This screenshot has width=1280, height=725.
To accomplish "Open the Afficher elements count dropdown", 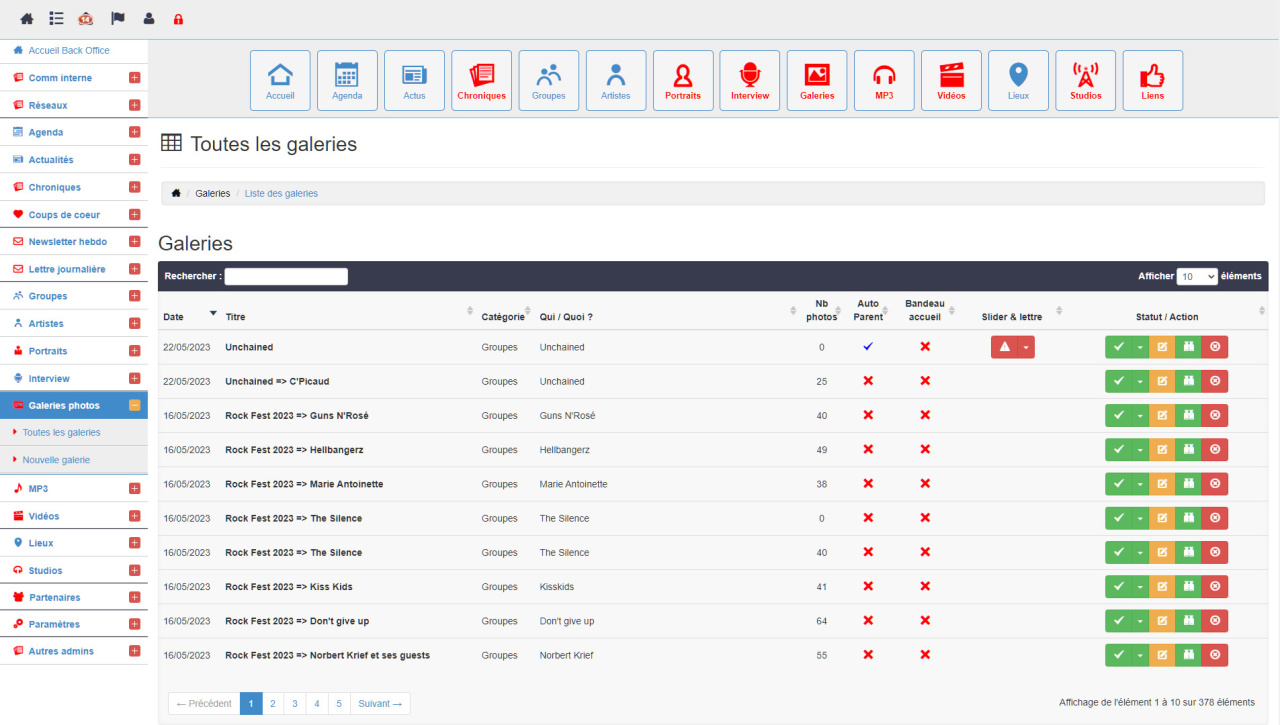I will pos(1197,276).
